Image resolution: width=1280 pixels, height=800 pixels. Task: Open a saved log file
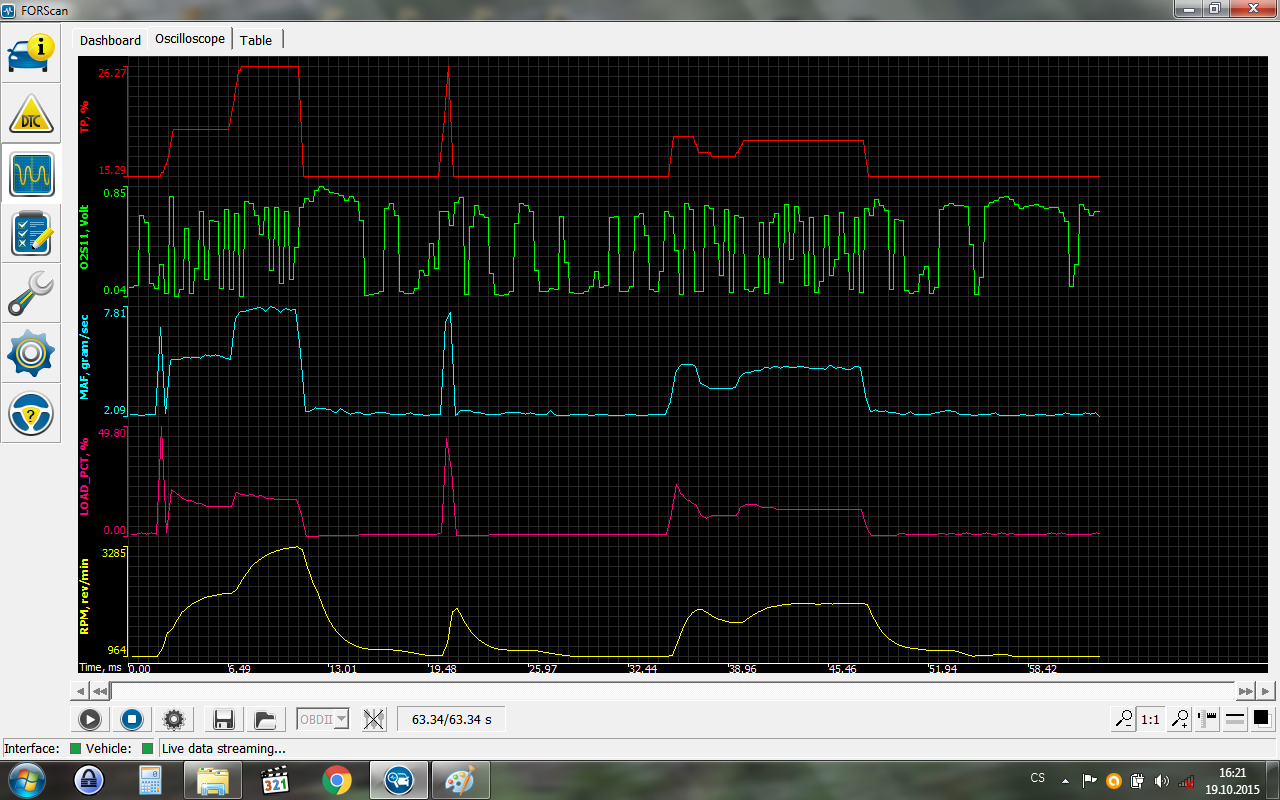(x=265, y=718)
